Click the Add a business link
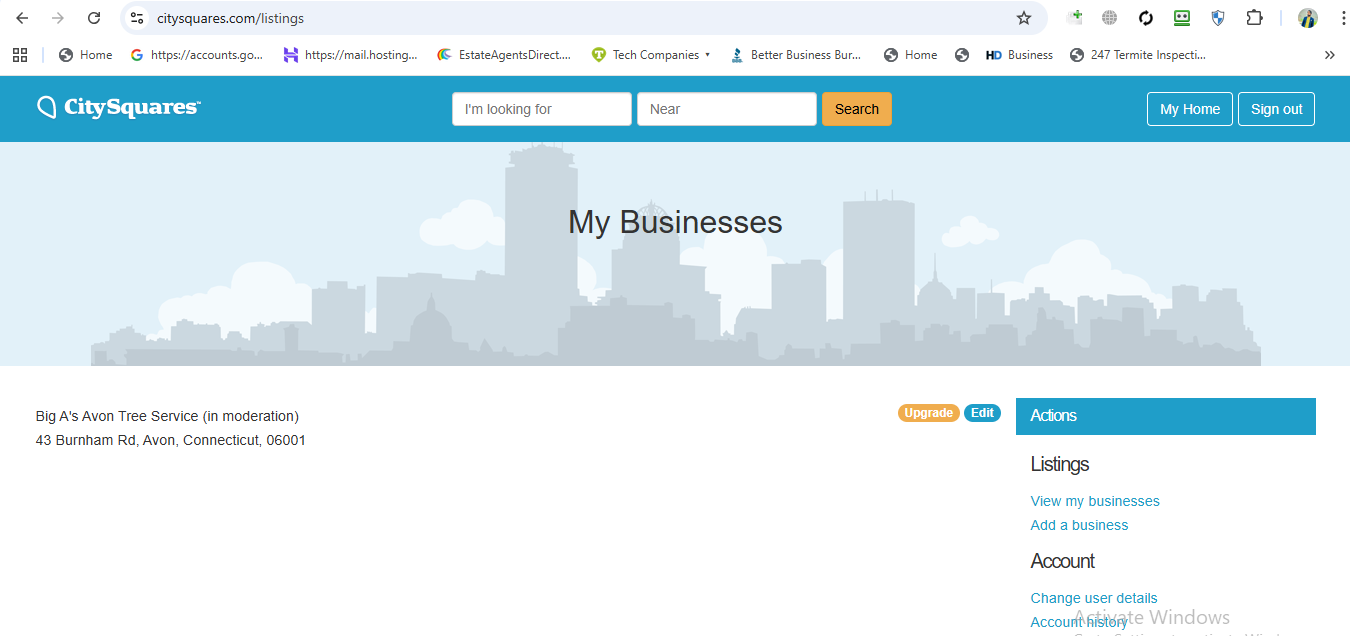This screenshot has height=636, width=1350. [1079, 525]
